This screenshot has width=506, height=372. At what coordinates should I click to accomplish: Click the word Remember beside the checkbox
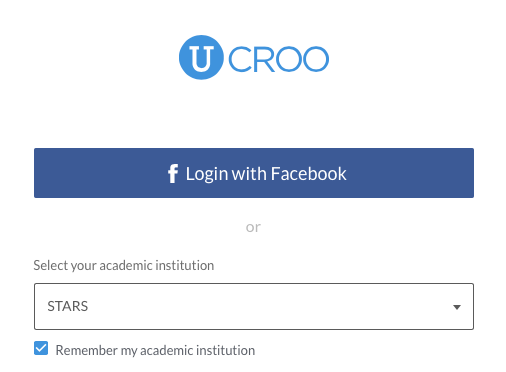86,350
